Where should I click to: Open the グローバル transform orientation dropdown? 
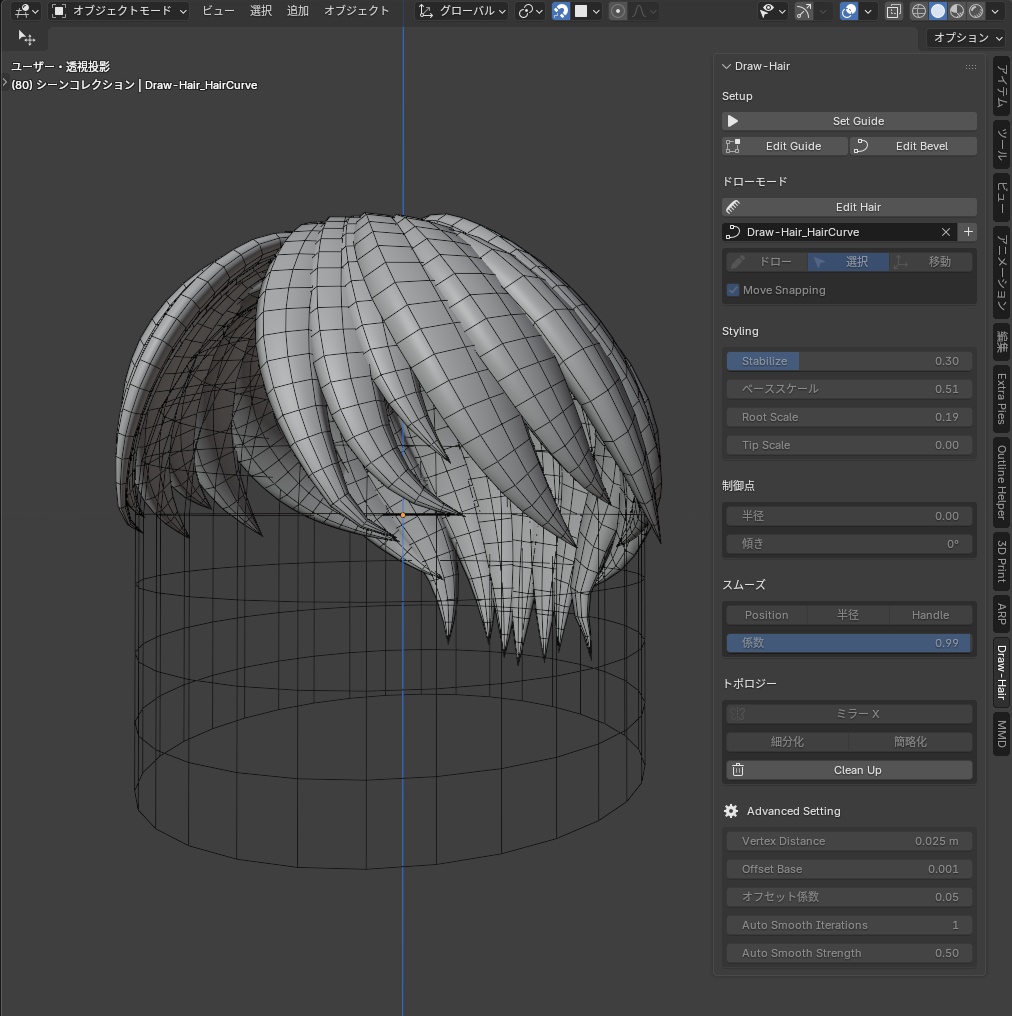click(x=462, y=11)
